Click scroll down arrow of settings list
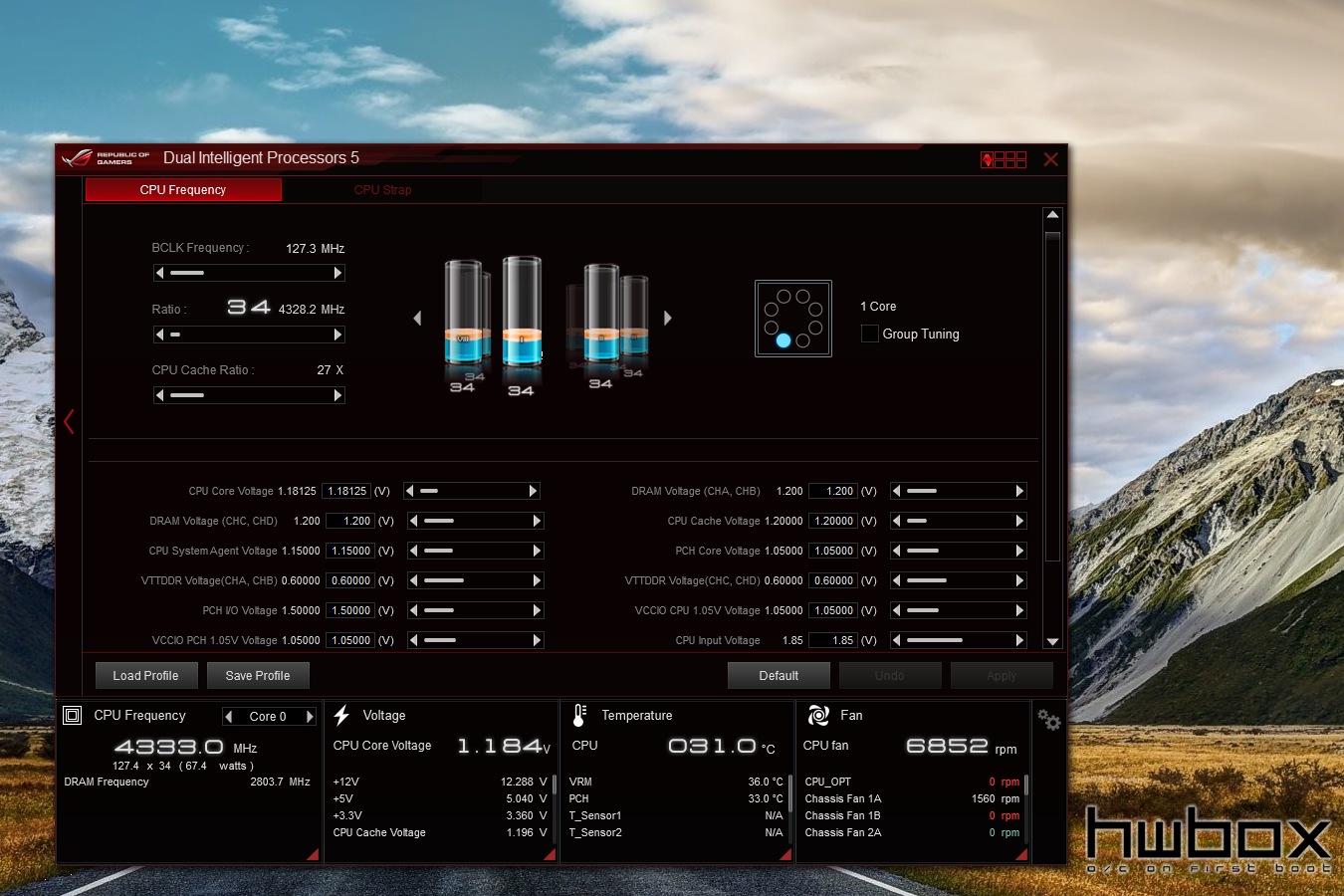Viewport: 1344px width, 896px height. [1052, 642]
